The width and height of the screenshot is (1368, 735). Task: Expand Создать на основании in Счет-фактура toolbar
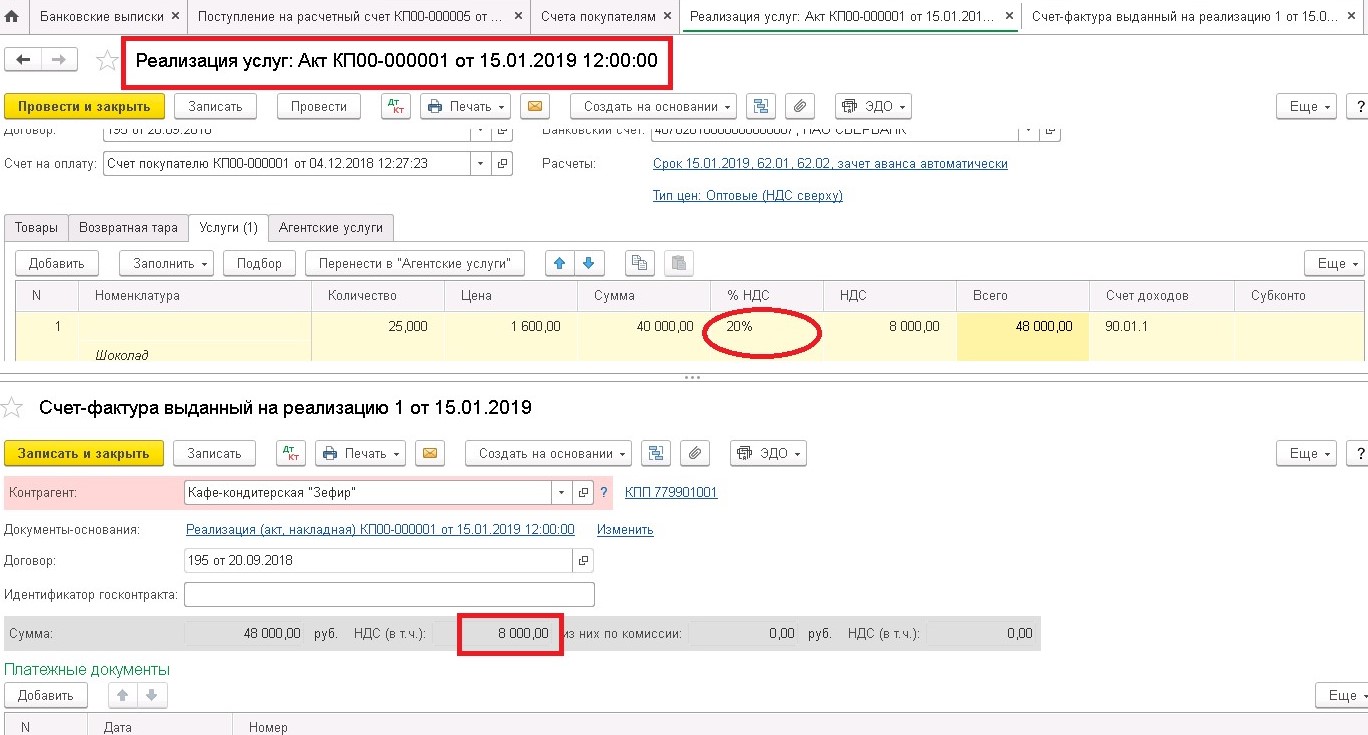[x=548, y=454]
